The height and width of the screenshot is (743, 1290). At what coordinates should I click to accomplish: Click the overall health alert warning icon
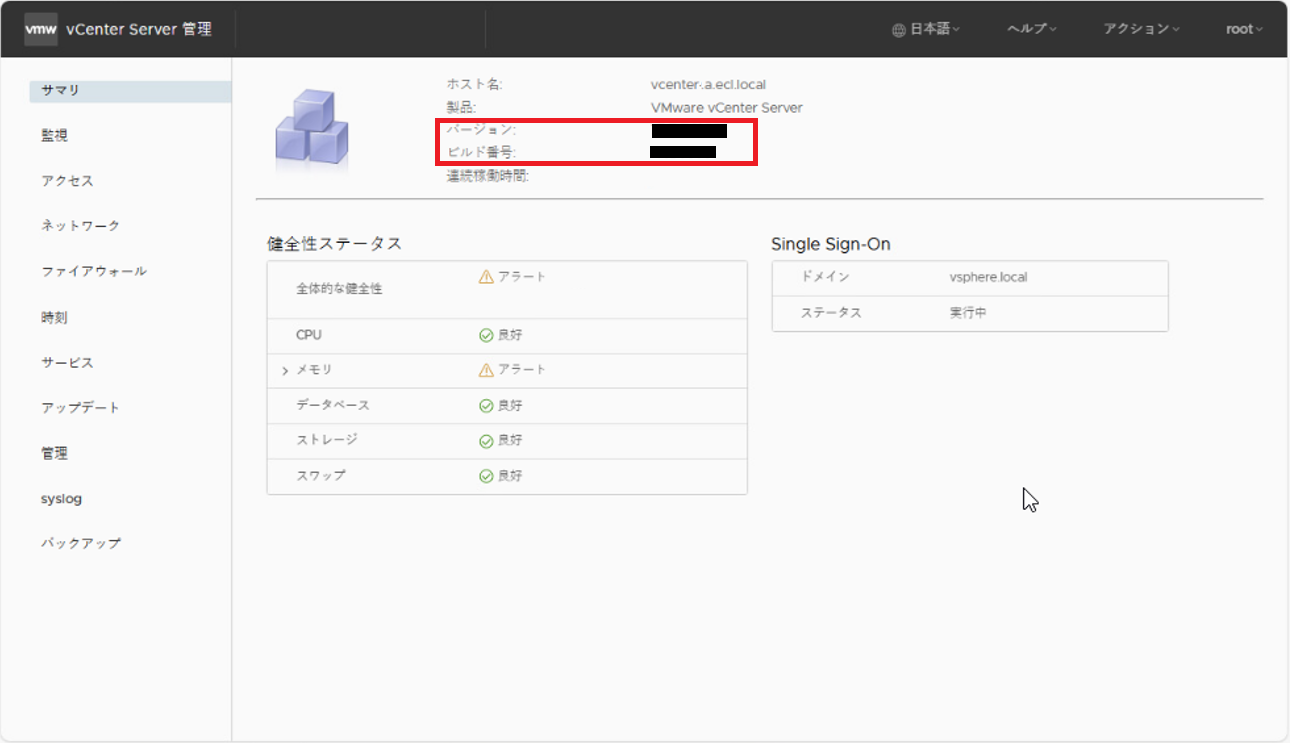486,277
